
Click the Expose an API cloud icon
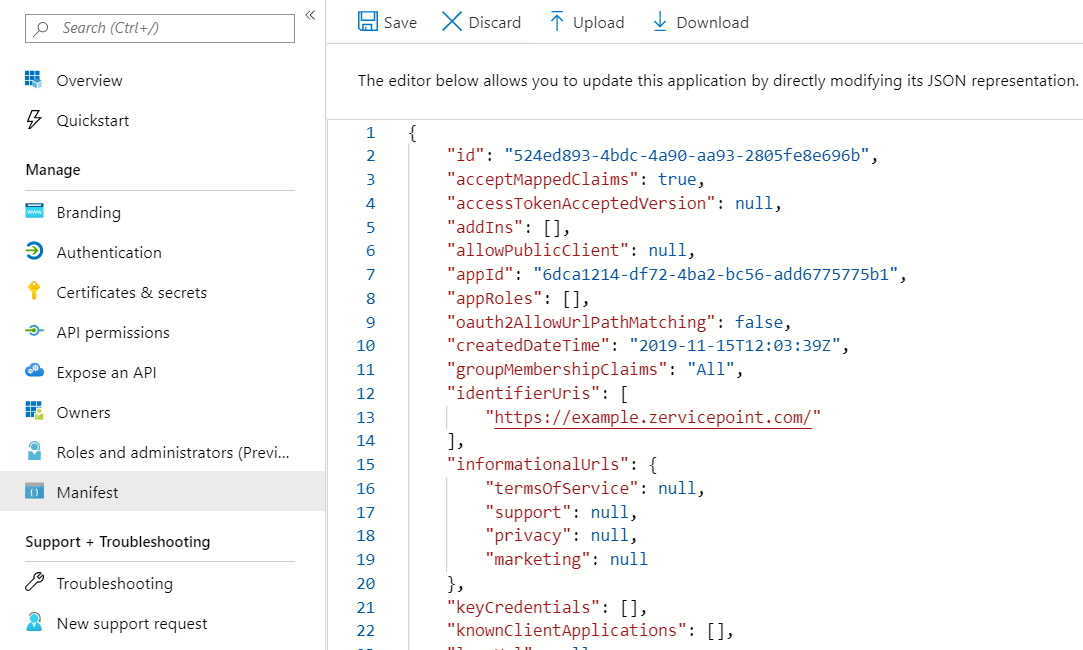(34, 372)
